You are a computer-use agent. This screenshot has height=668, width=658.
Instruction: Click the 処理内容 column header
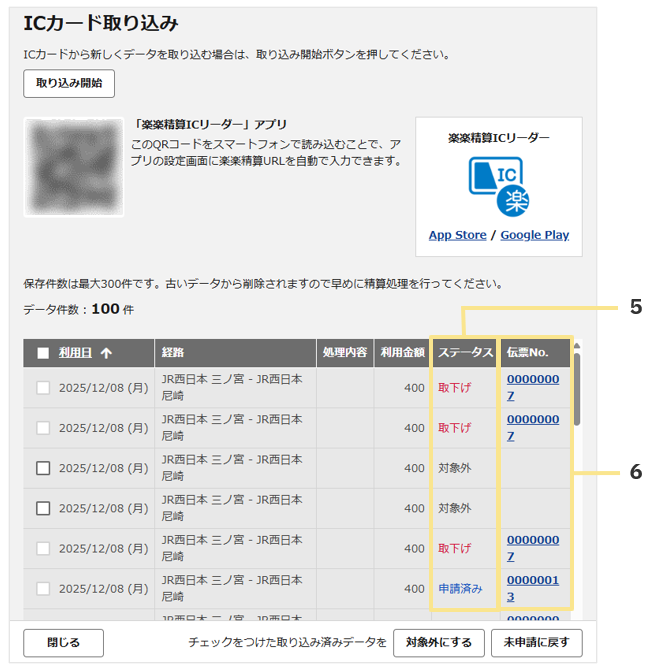tap(345, 353)
